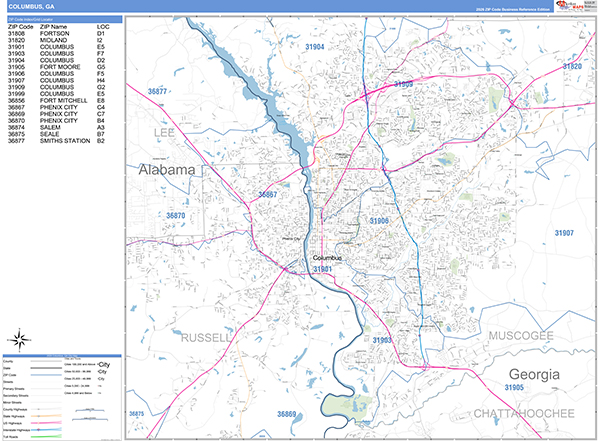Click the US Highways pink line sample
Image resolution: width=600 pixels, height=441 pixels.
click(46, 423)
